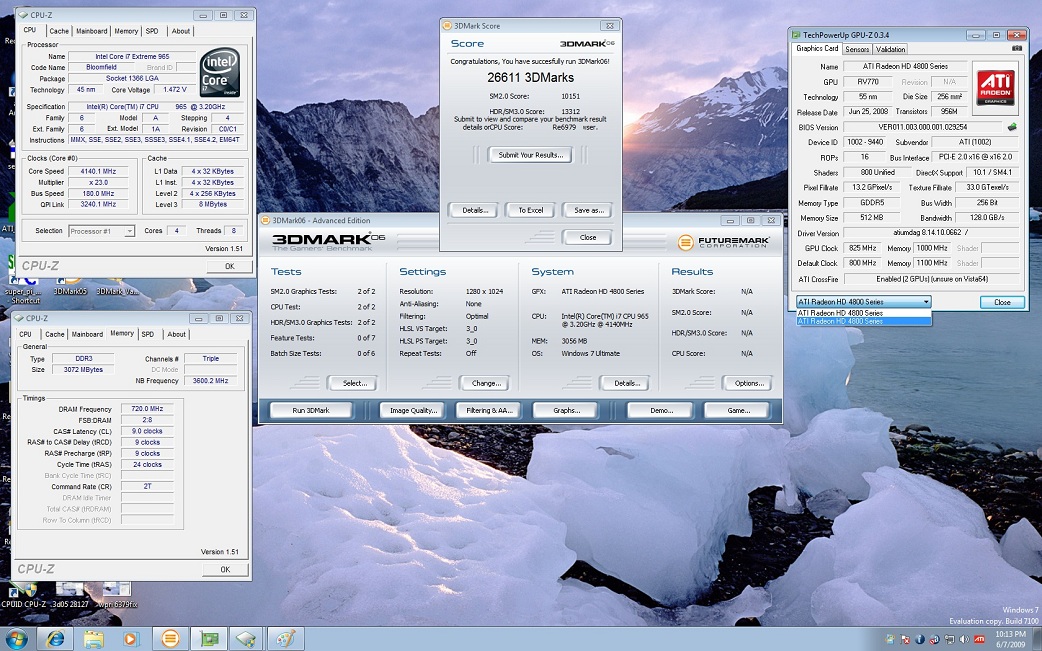Viewport: 1042px width, 651px height.
Task: Open the Processor #1 selection dropdown
Action: [x=102, y=231]
